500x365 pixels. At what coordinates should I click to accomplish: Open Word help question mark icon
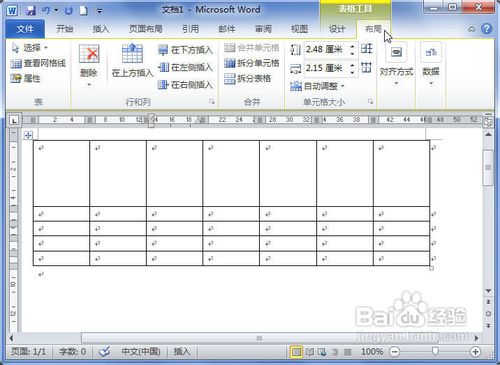(x=487, y=29)
